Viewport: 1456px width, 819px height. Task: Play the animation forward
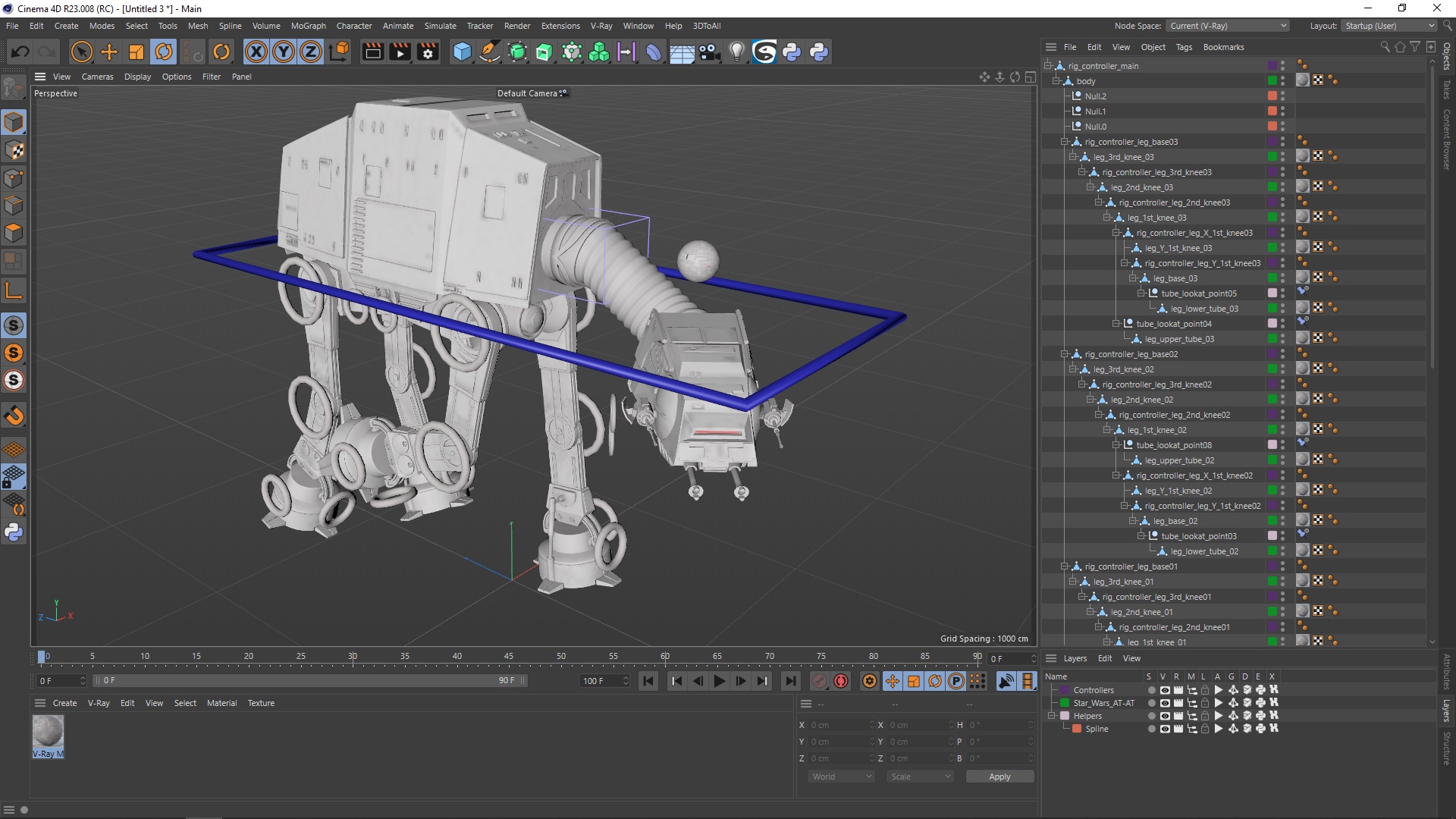(719, 681)
